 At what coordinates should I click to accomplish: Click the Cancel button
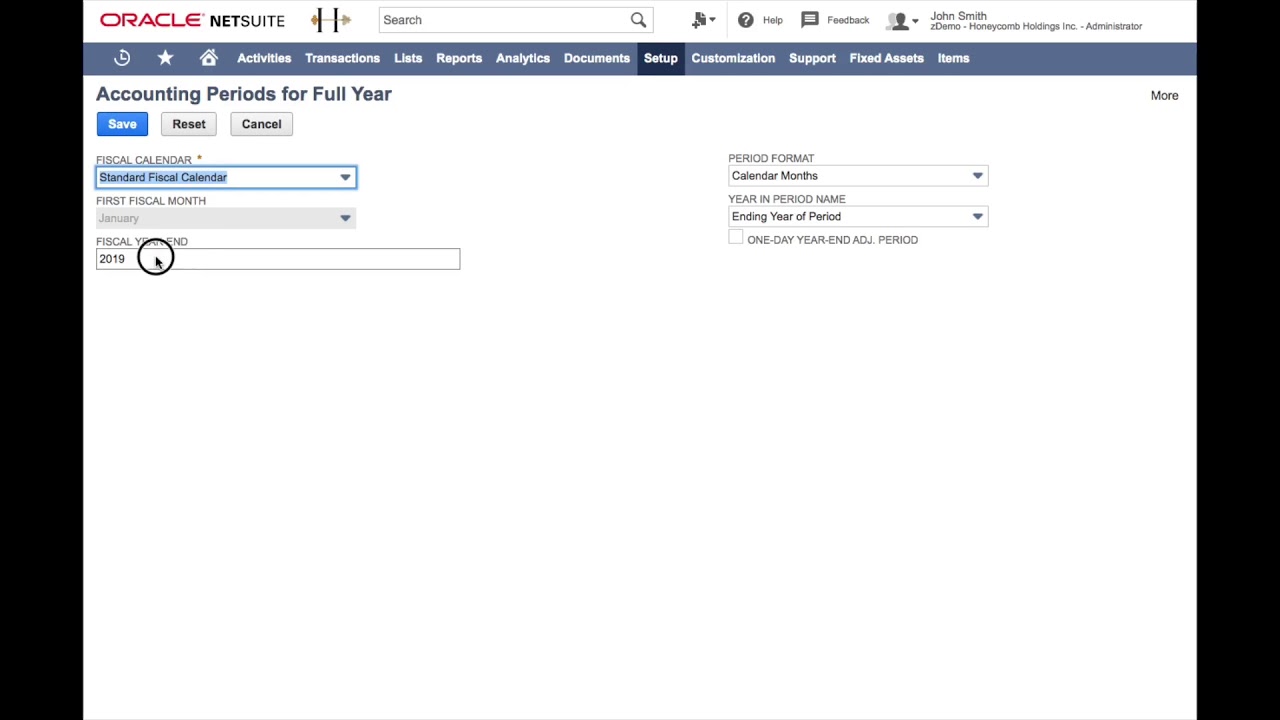pos(261,124)
